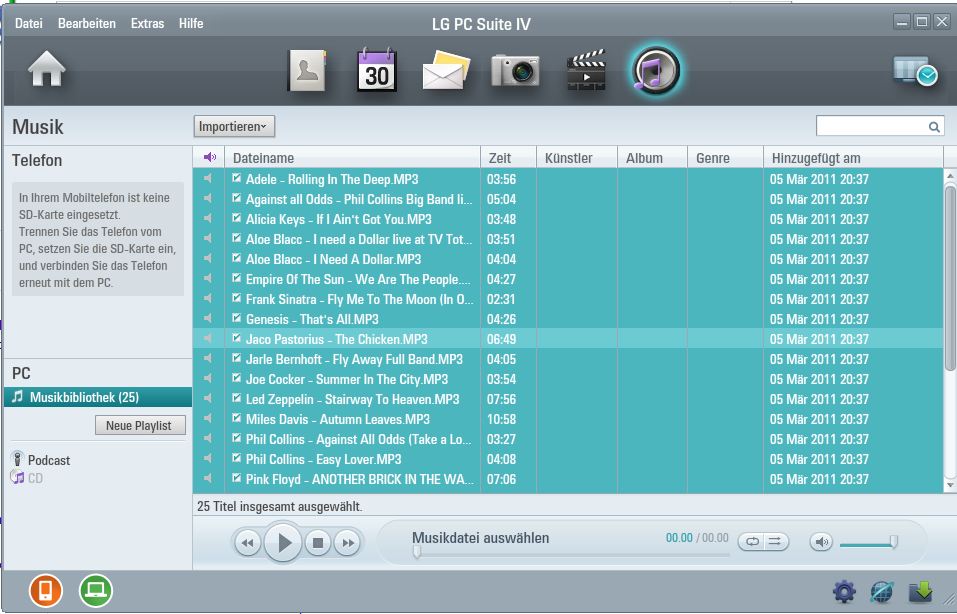Open the Importieren dropdown
This screenshot has width=957, height=614.
(x=234, y=126)
